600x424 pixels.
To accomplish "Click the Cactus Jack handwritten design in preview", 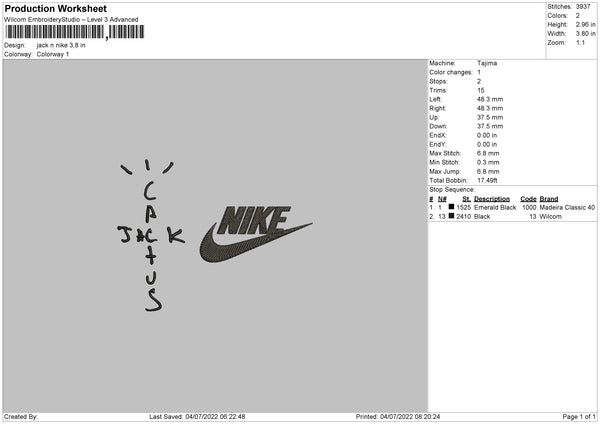I will click(x=152, y=235).
